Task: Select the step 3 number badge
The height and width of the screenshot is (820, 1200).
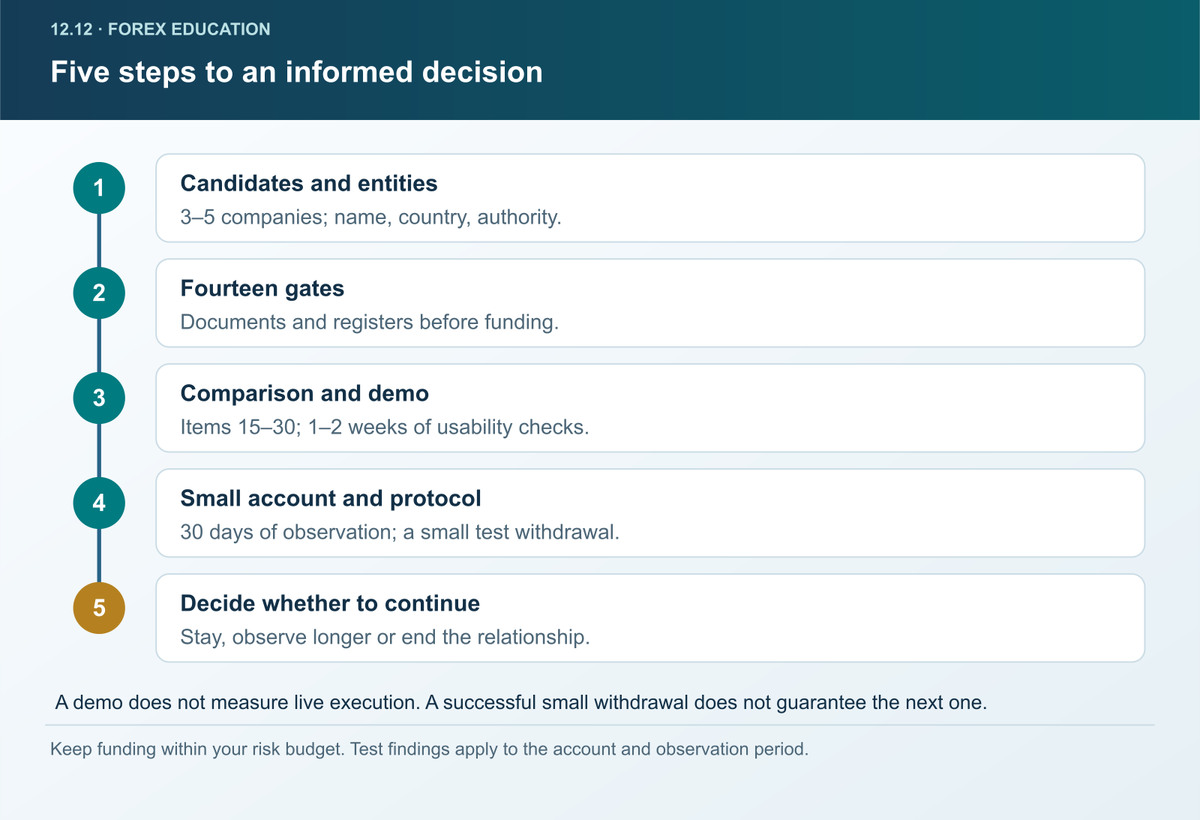Action: click(99, 397)
